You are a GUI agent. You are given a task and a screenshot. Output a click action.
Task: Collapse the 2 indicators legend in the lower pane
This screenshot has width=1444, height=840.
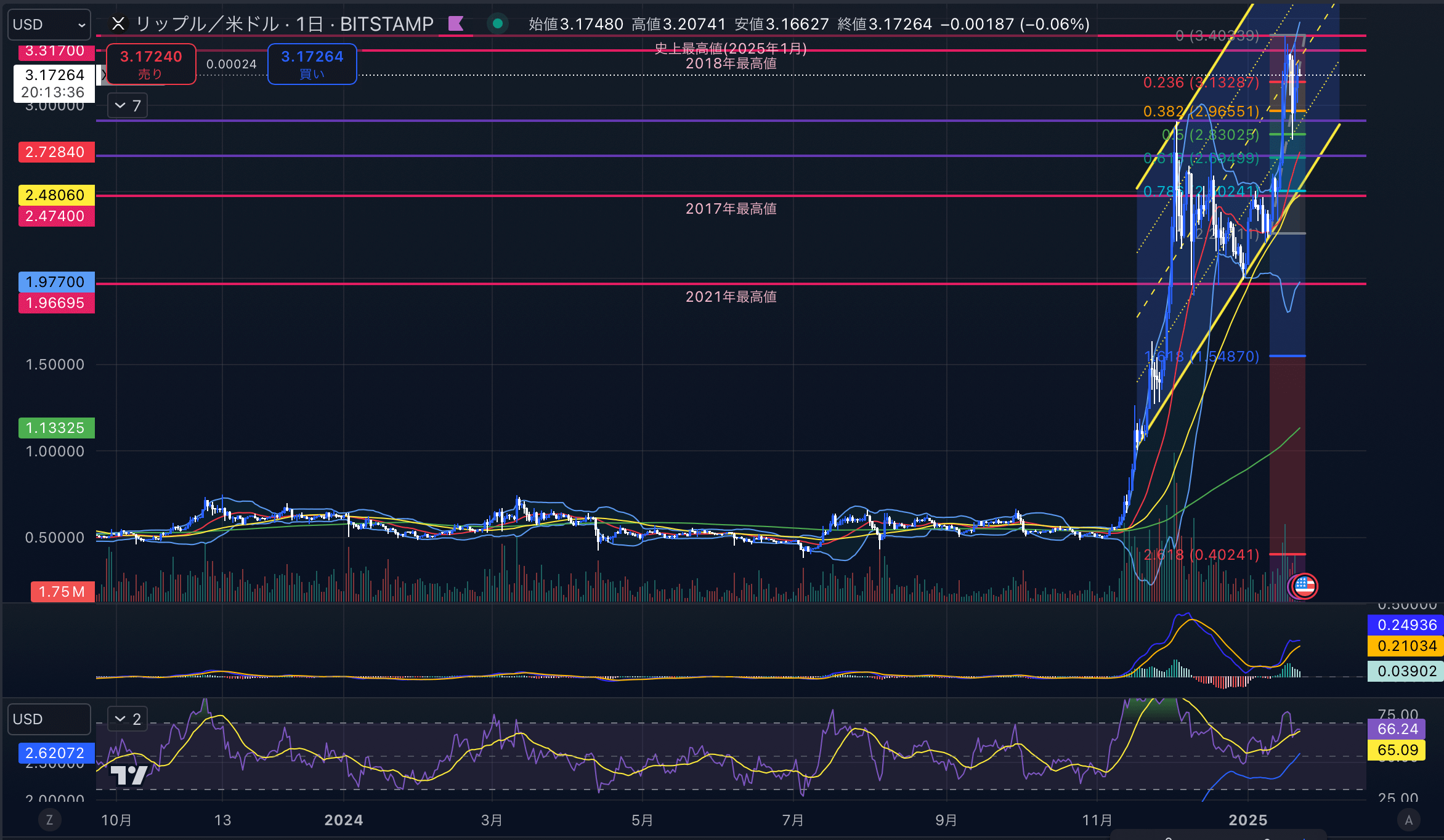coord(128,719)
